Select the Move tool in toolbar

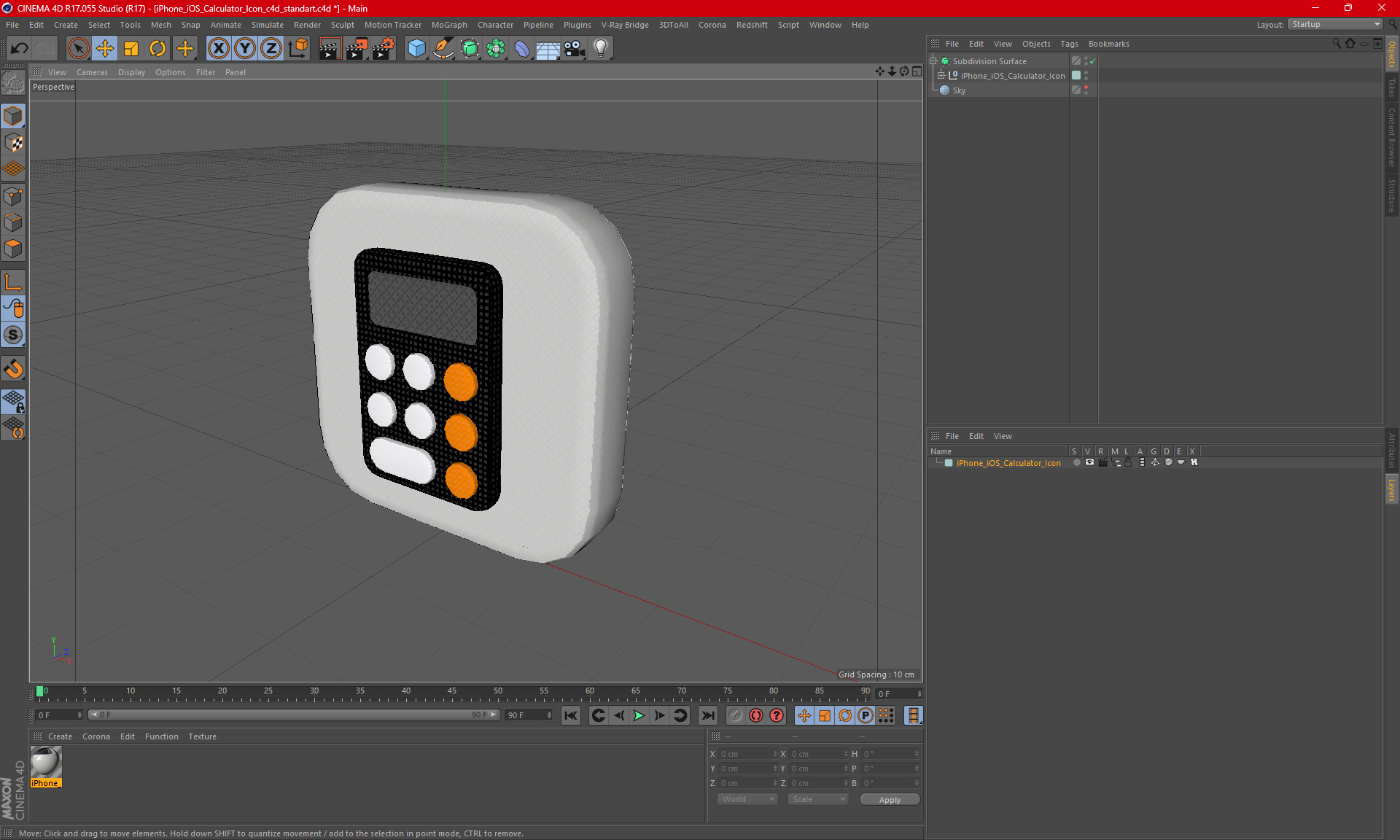point(105,49)
